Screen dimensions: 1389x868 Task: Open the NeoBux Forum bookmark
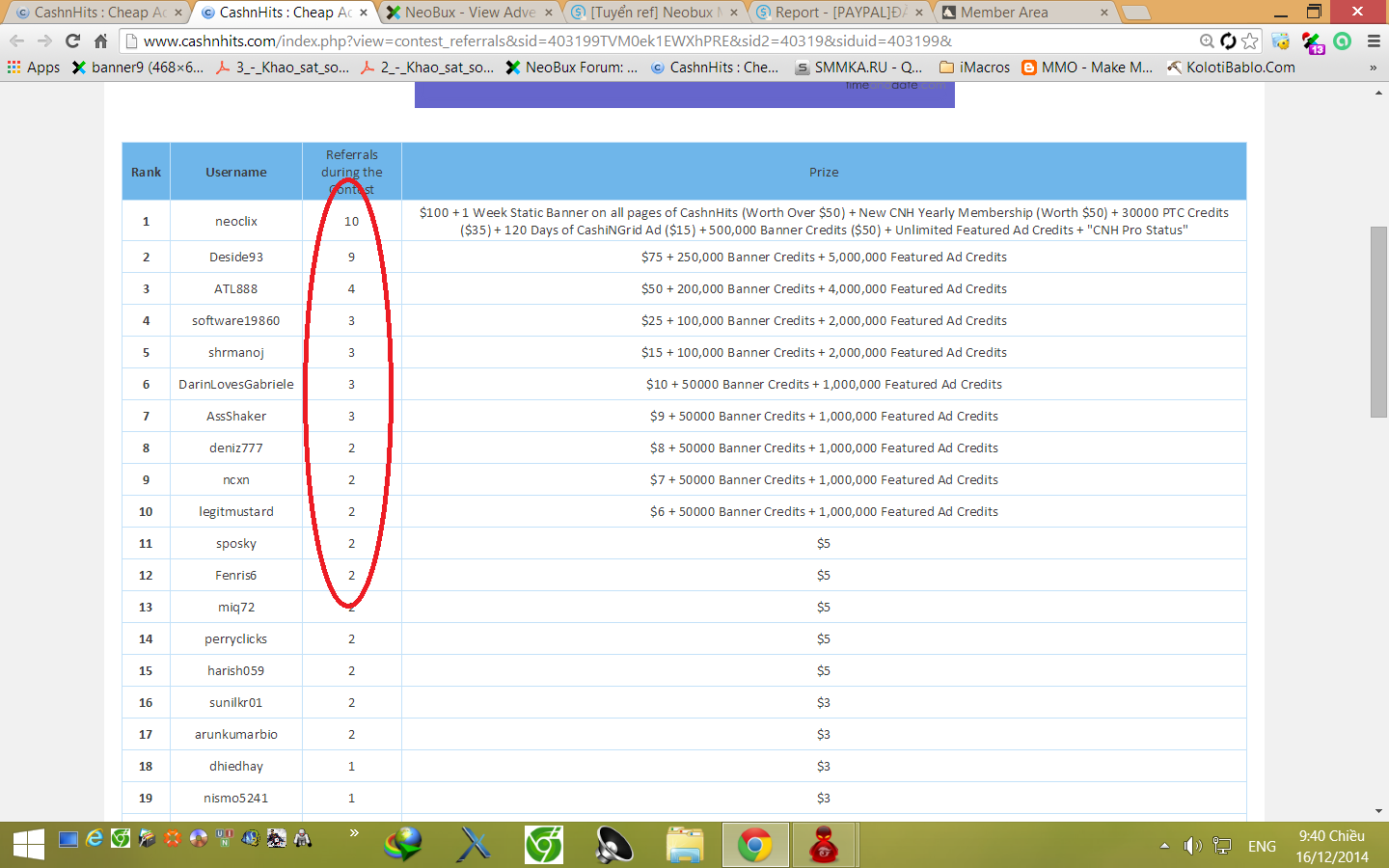[572, 68]
